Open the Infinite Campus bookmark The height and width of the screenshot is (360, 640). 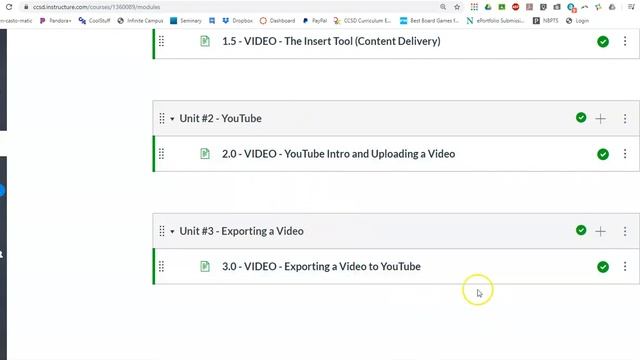point(140,20)
